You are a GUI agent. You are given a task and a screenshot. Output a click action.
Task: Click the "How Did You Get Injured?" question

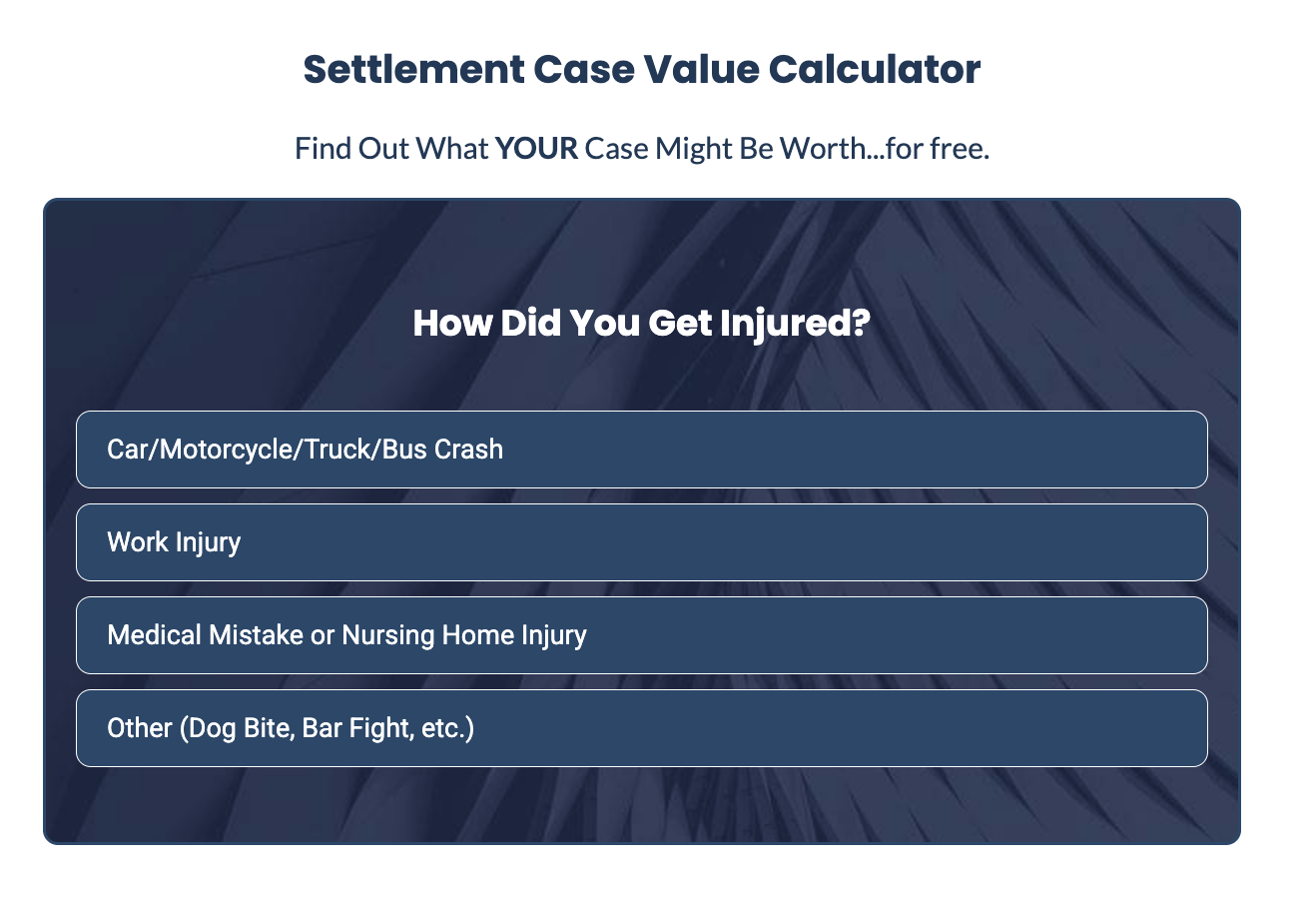click(641, 324)
